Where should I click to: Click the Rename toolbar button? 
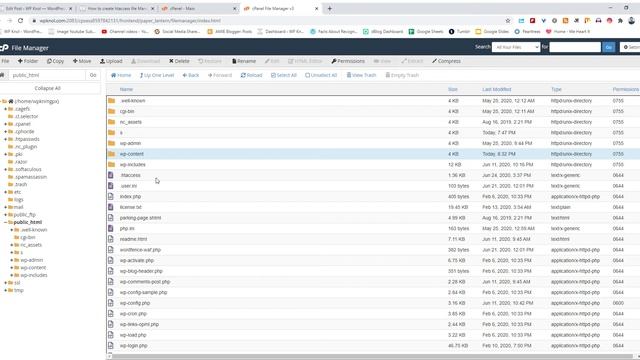244,61
